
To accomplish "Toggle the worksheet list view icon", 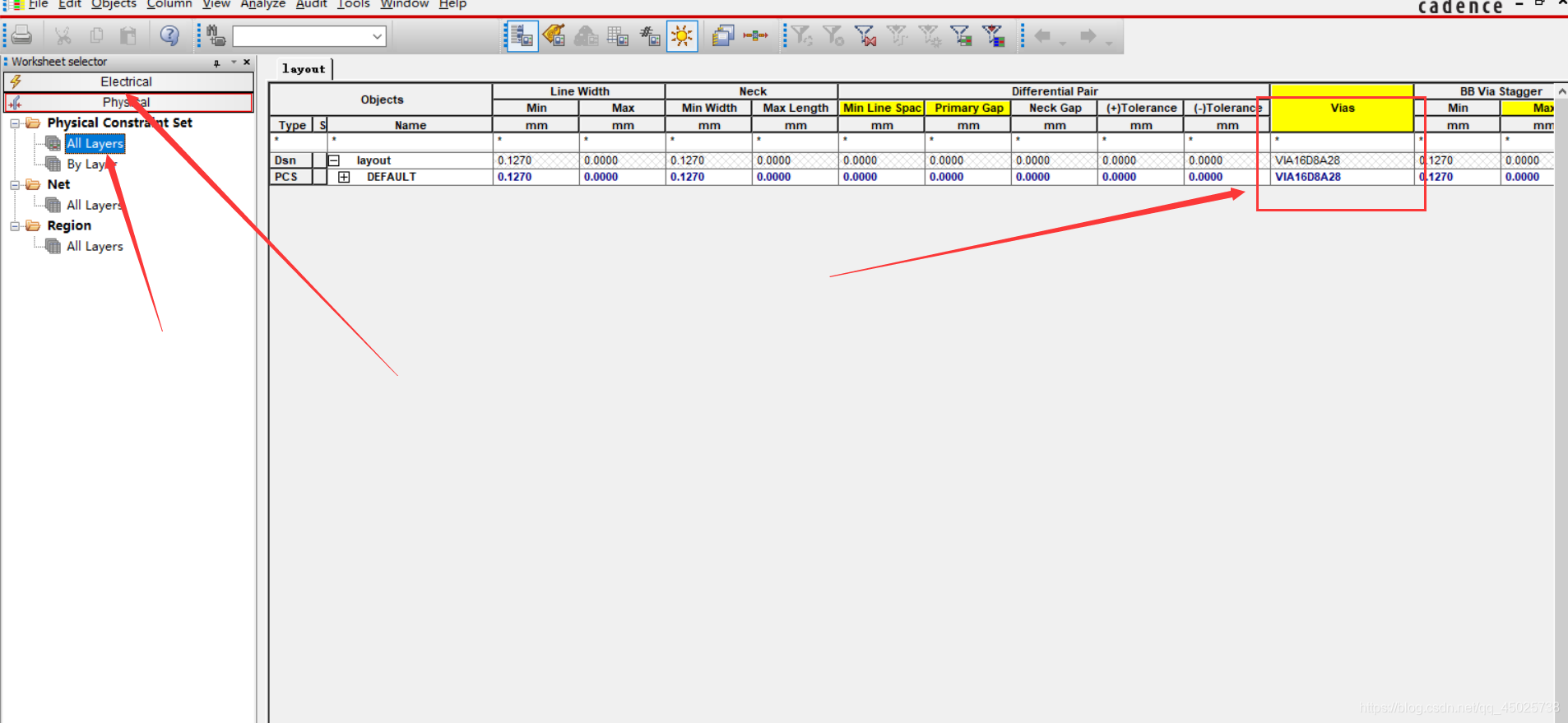I will click(522, 36).
